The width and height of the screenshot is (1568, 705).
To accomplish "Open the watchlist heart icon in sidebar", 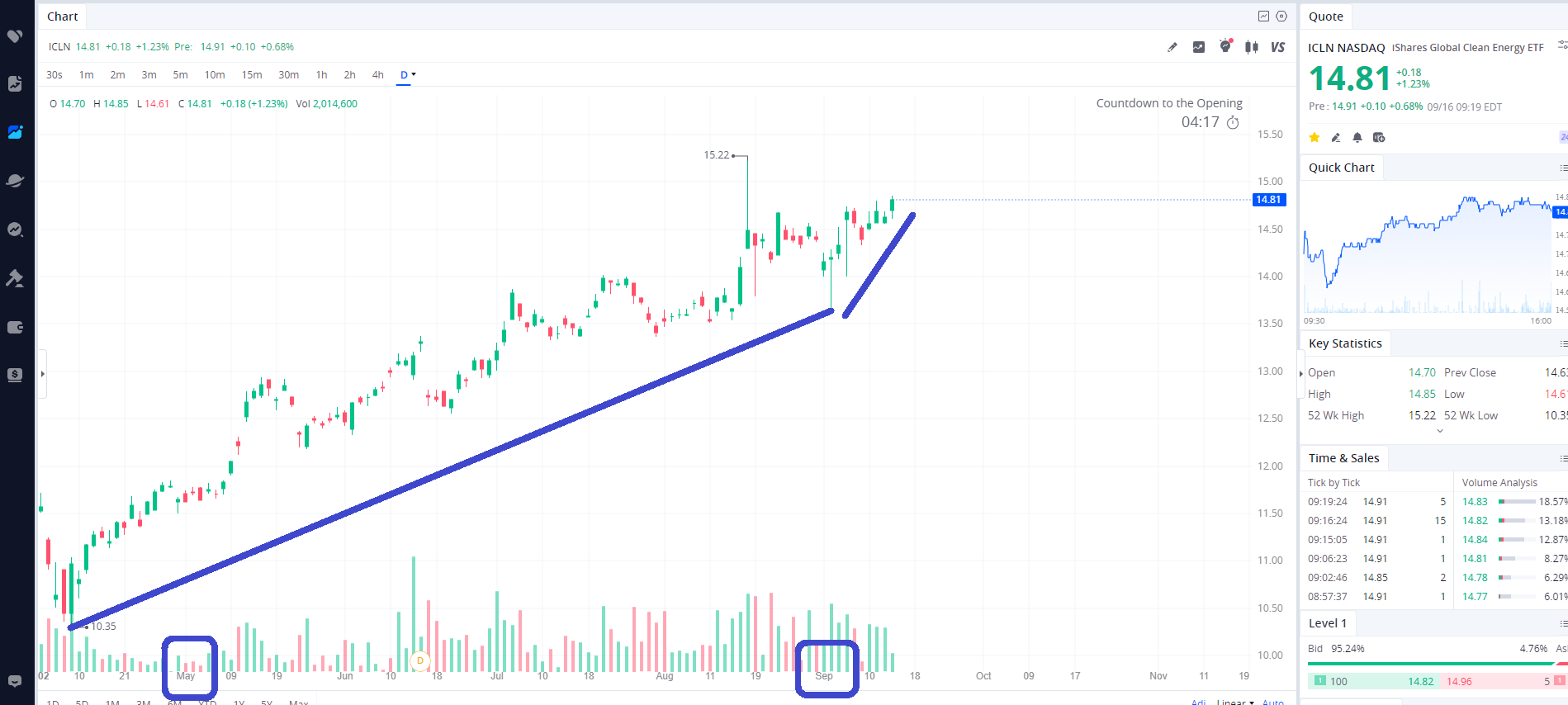I will coord(15,36).
